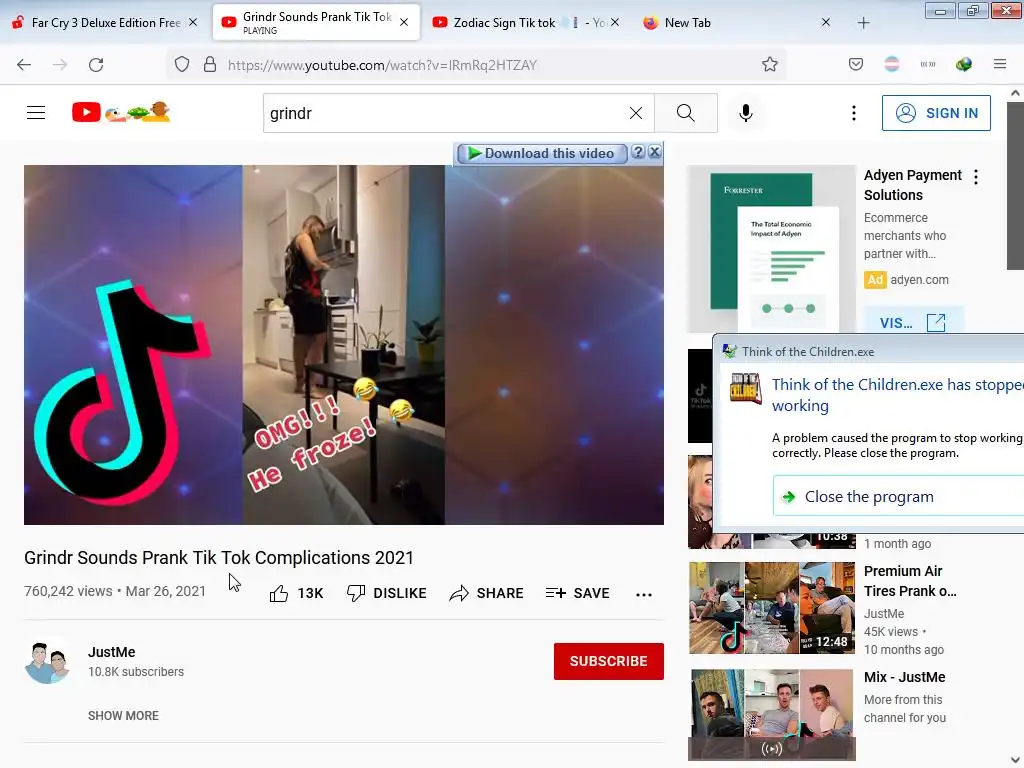Open Premium Air Tires Prank video thumbnail
This screenshot has width=1024, height=768.
772,607
